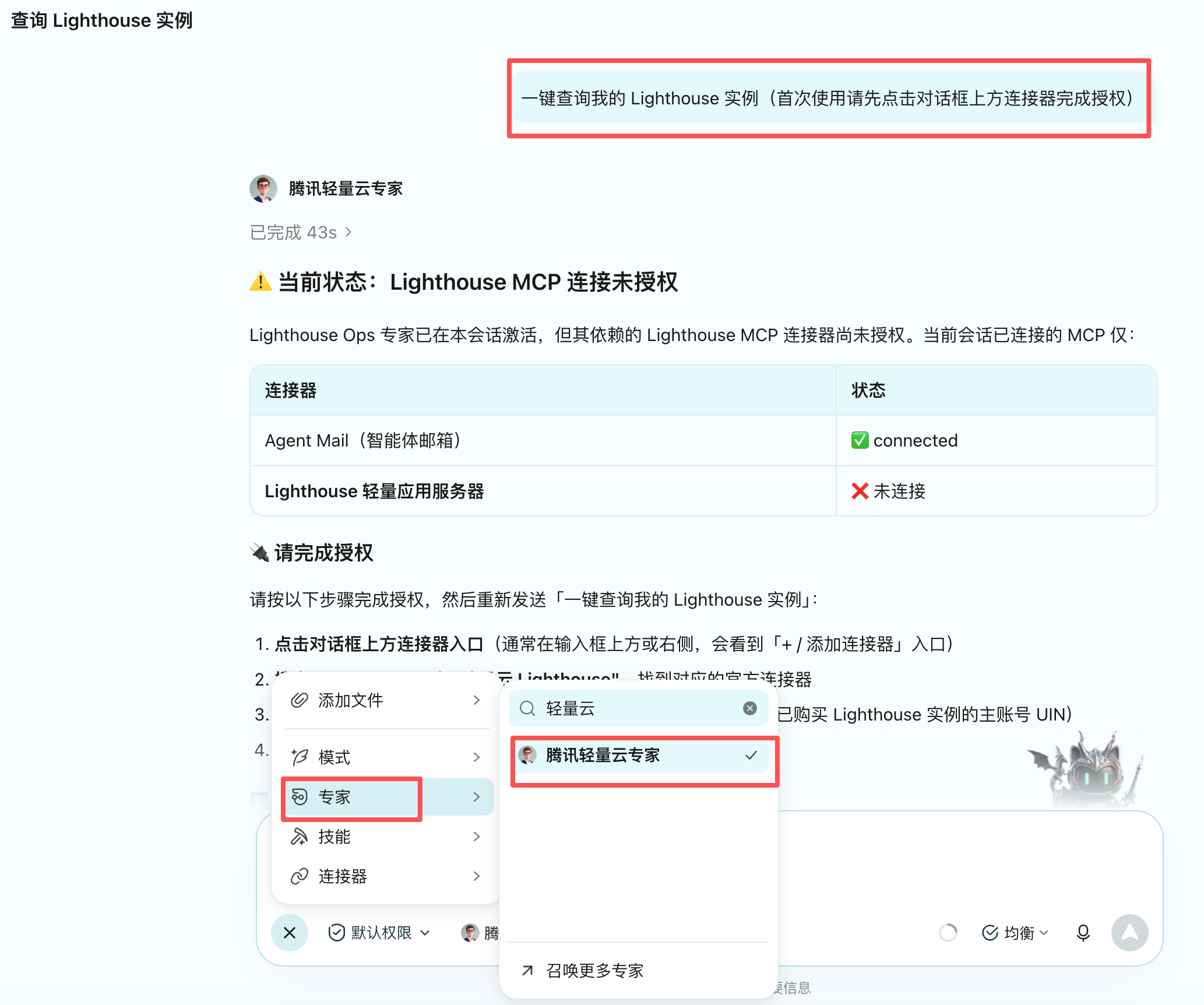Click the 专家 face icon in menu

click(300, 797)
